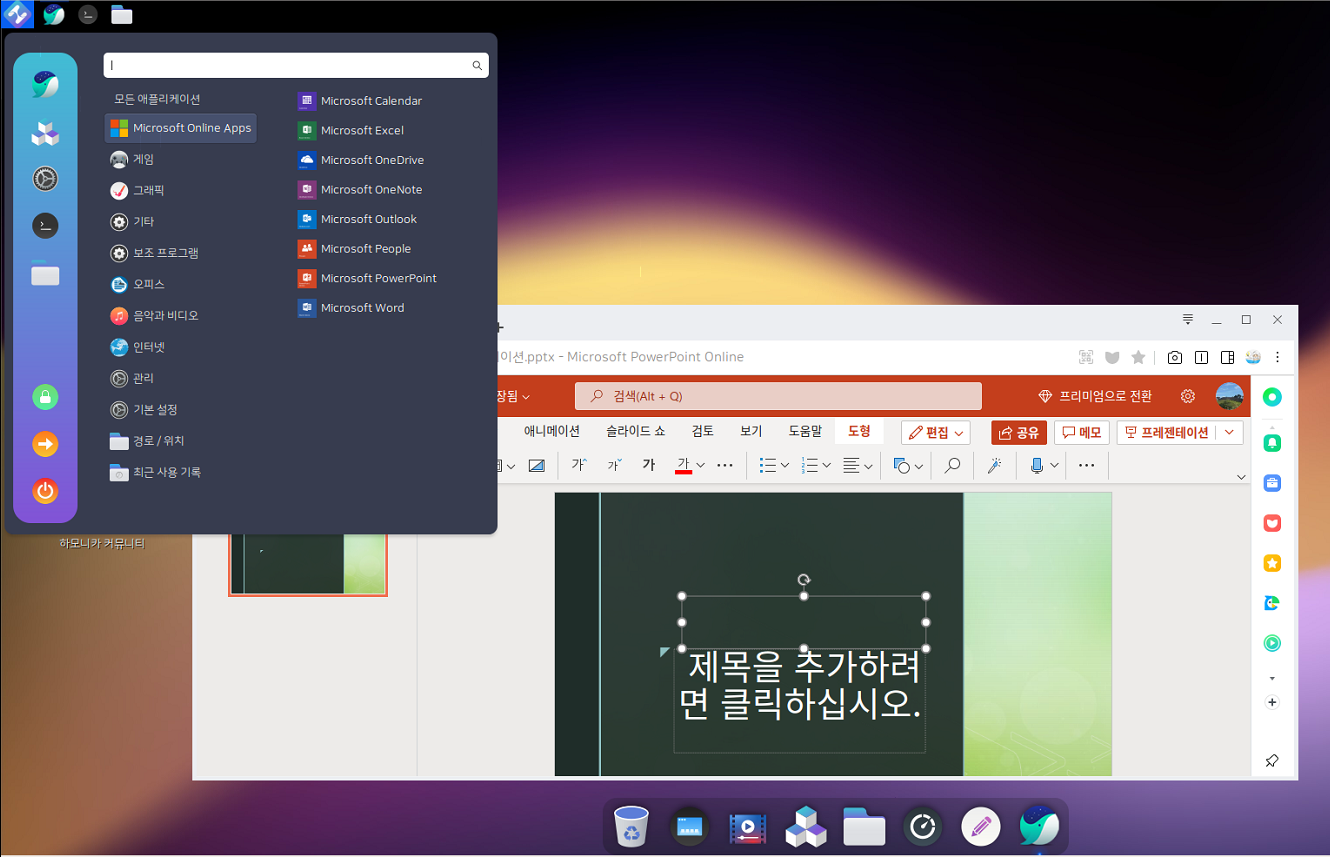Select the shapes insert tool

[901, 465]
